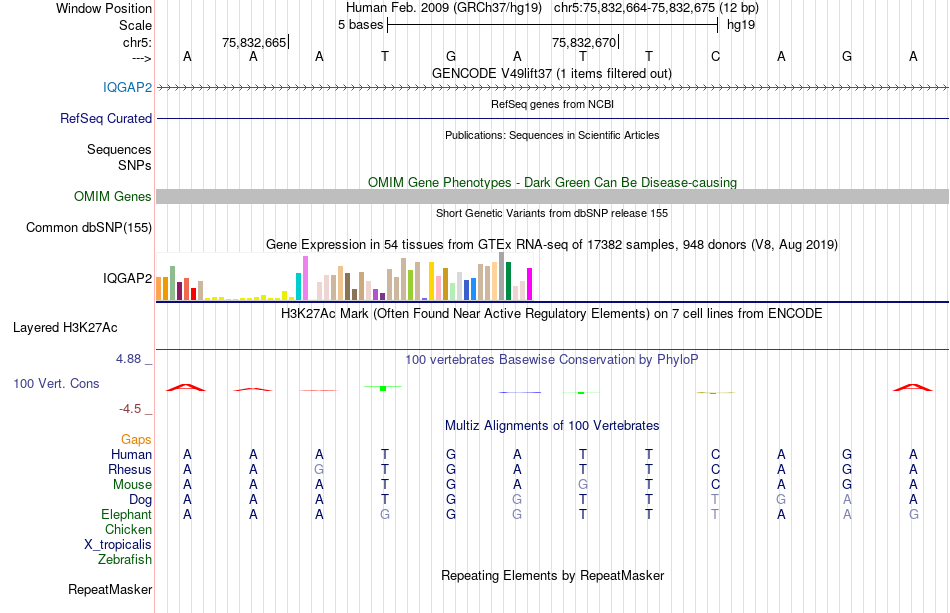This screenshot has width=950, height=613.
Task: Click the orange Gaps row label
Action: (x=136, y=439)
